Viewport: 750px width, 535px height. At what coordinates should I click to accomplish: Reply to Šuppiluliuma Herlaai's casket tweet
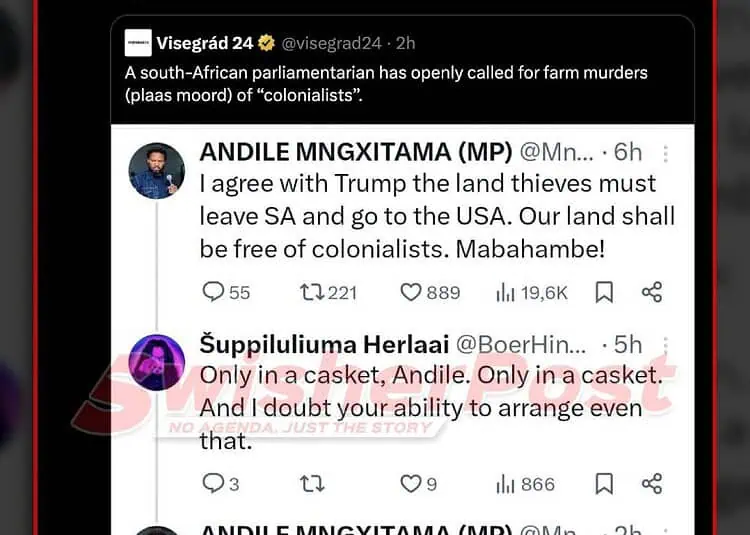pyautogui.click(x=214, y=484)
